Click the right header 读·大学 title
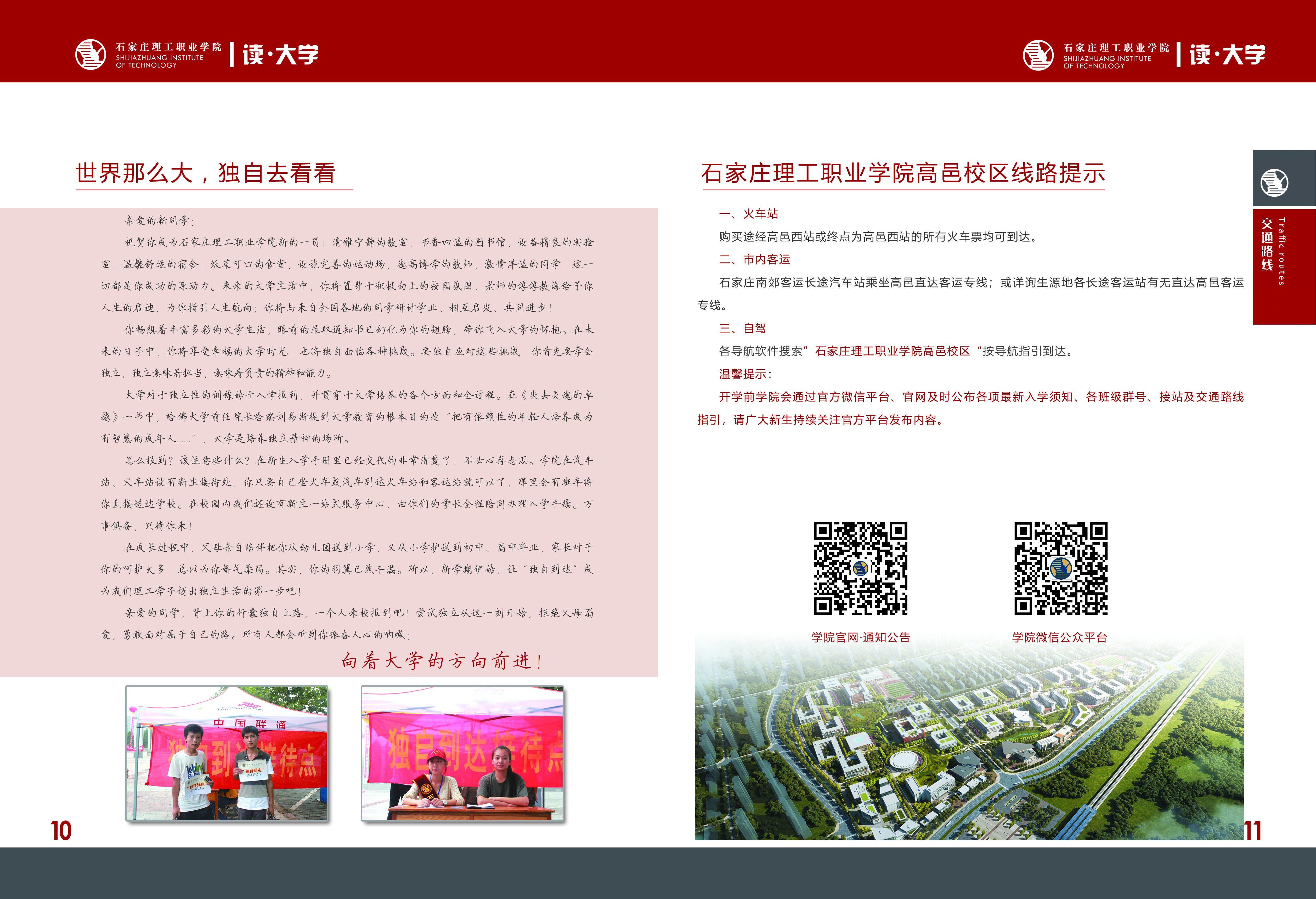 [1227, 55]
